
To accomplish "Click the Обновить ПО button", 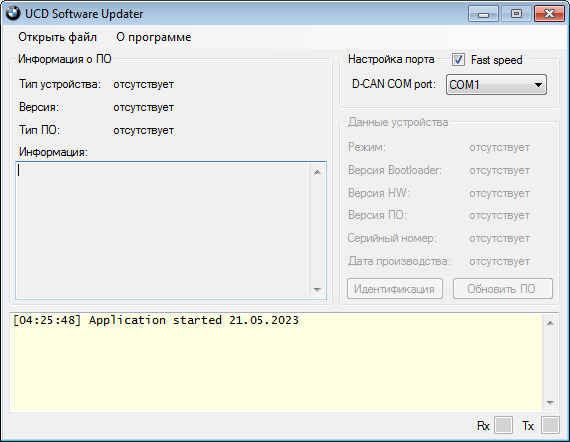I will (x=503, y=289).
